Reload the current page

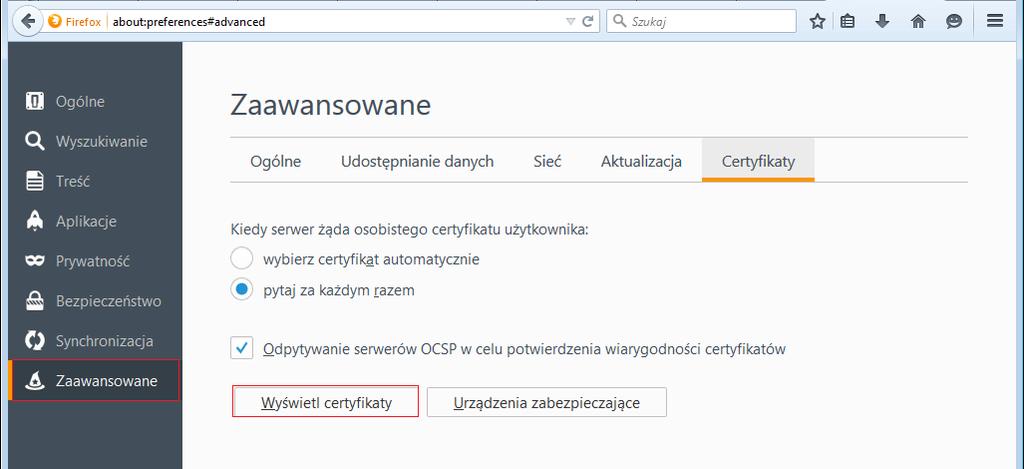588,22
